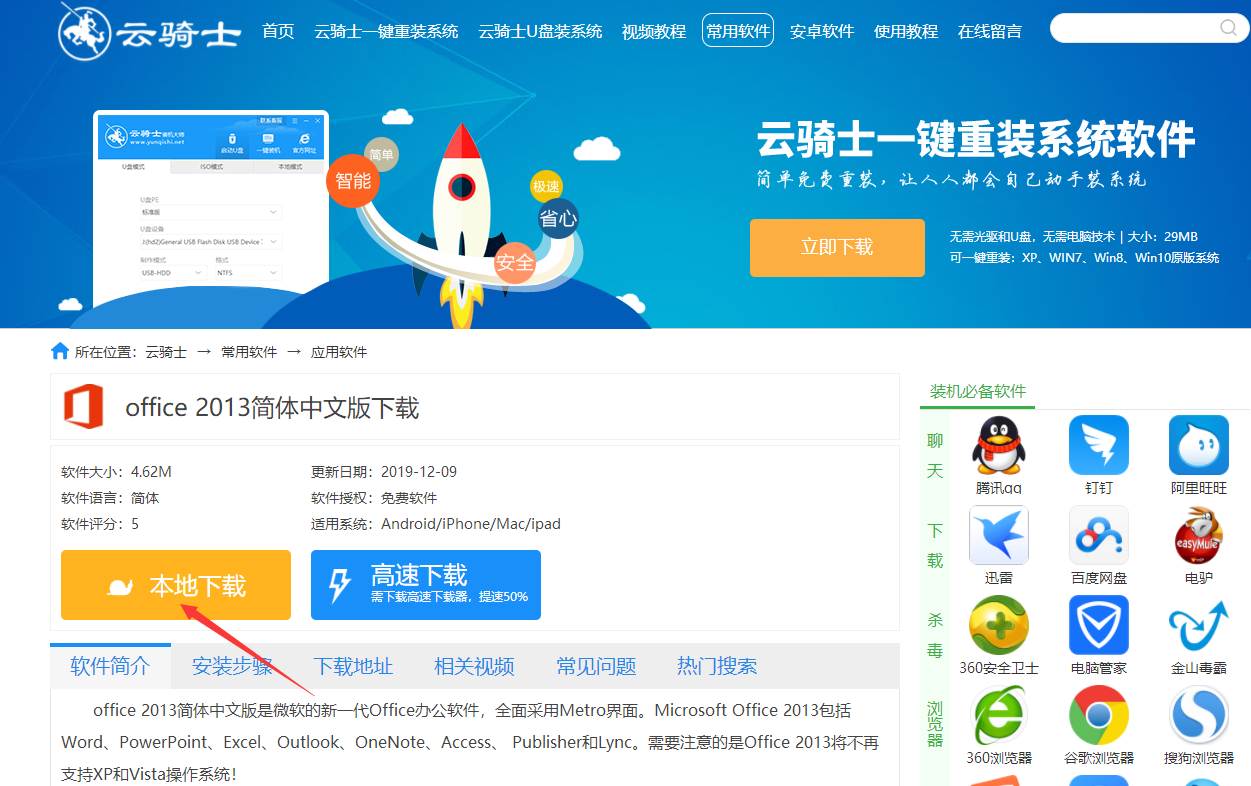Open the 金山毒霸 icon
This screenshot has height=786, width=1251.
1199,626
